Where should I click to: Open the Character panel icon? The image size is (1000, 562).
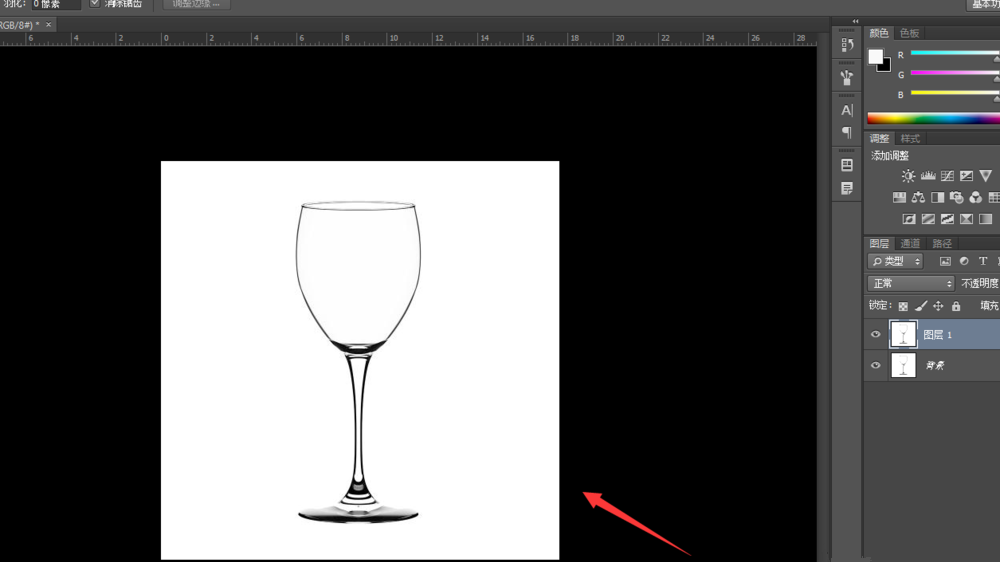click(x=847, y=110)
